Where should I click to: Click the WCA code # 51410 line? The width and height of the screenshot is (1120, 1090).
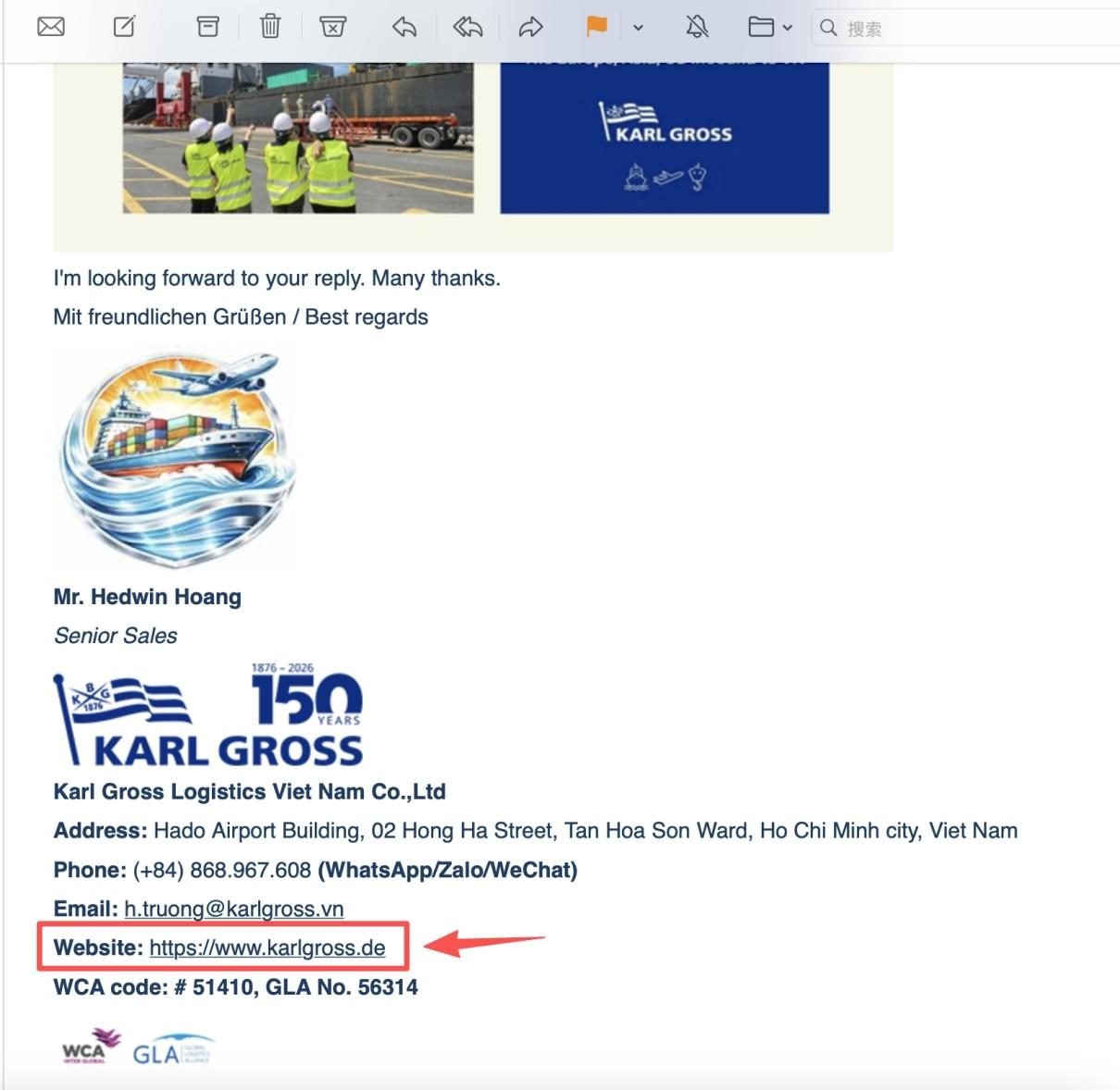(x=236, y=987)
